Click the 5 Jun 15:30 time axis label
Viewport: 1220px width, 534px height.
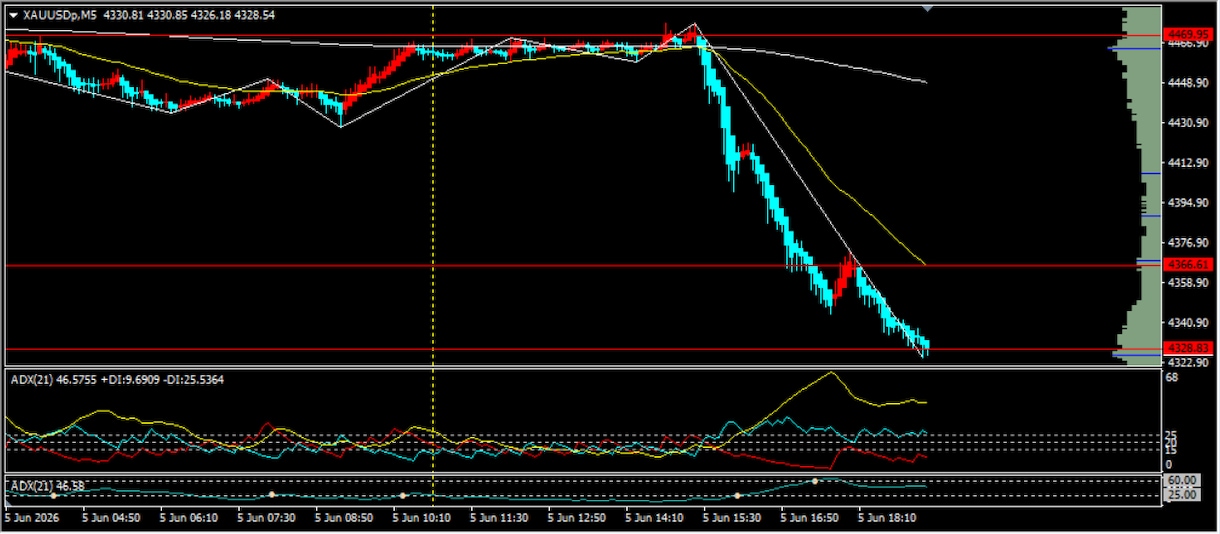coord(732,519)
